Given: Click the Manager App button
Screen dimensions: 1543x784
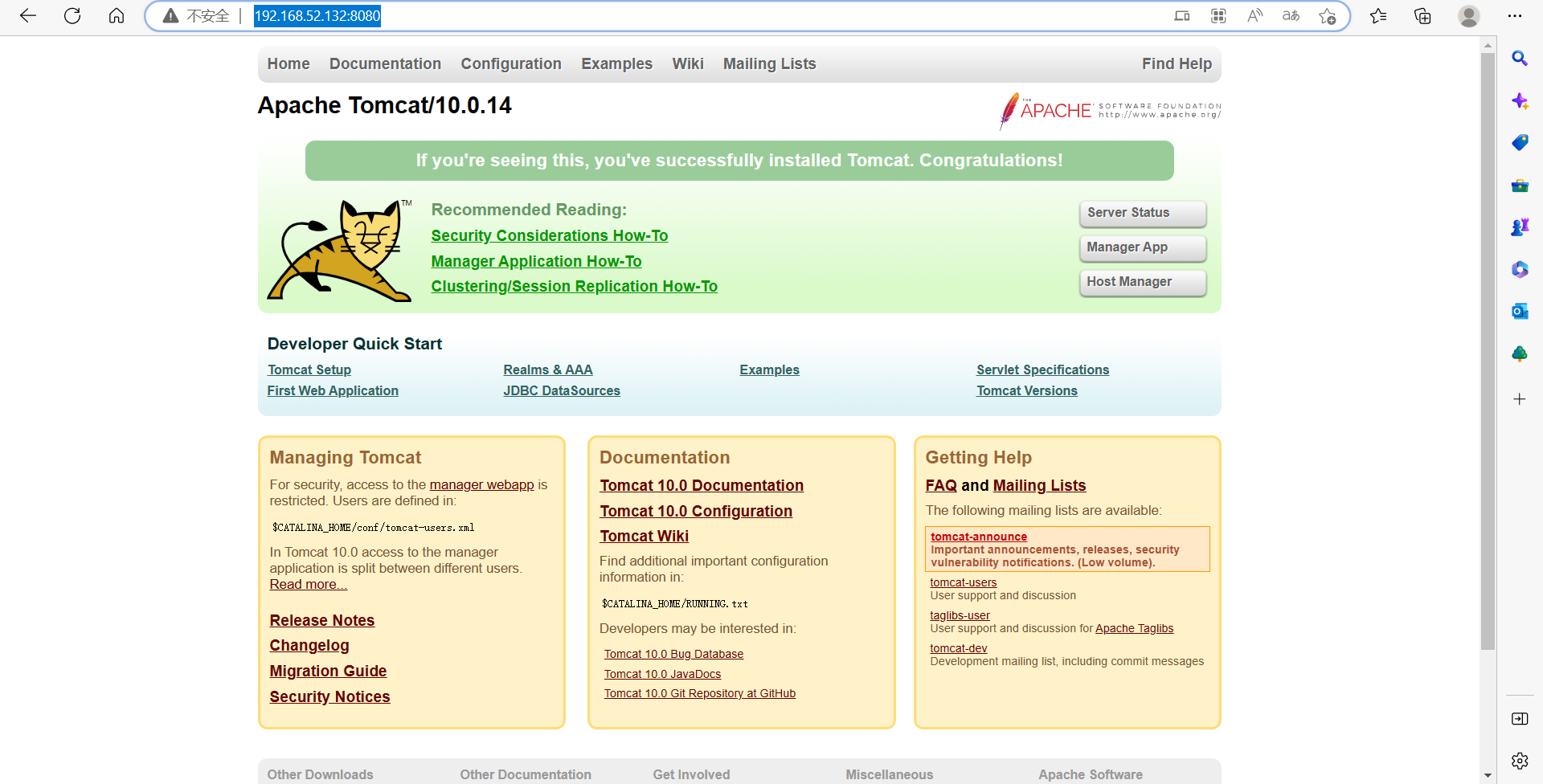Looking at the screenshot, I should pyautogui.click(x=1142, y=247).
